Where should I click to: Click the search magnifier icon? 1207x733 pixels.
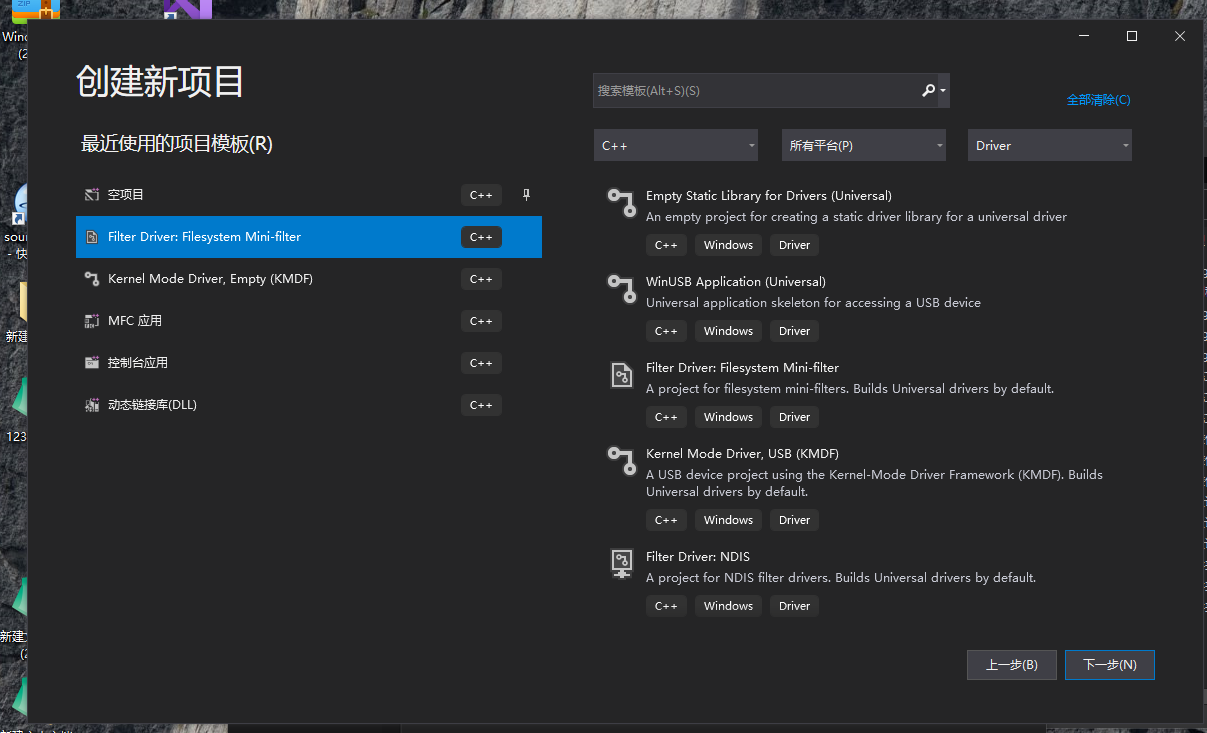tap(929, 91)
